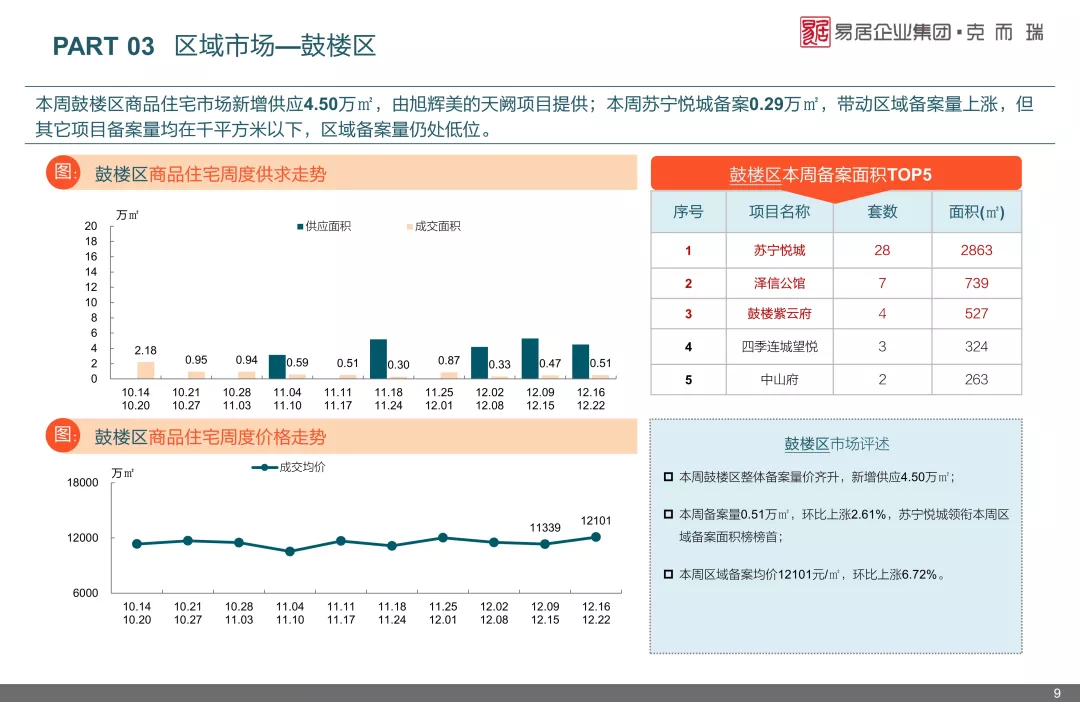Click the 11339 price data label
The width and height of the screenshot is (1080, 702).
(x=545, y=528)
